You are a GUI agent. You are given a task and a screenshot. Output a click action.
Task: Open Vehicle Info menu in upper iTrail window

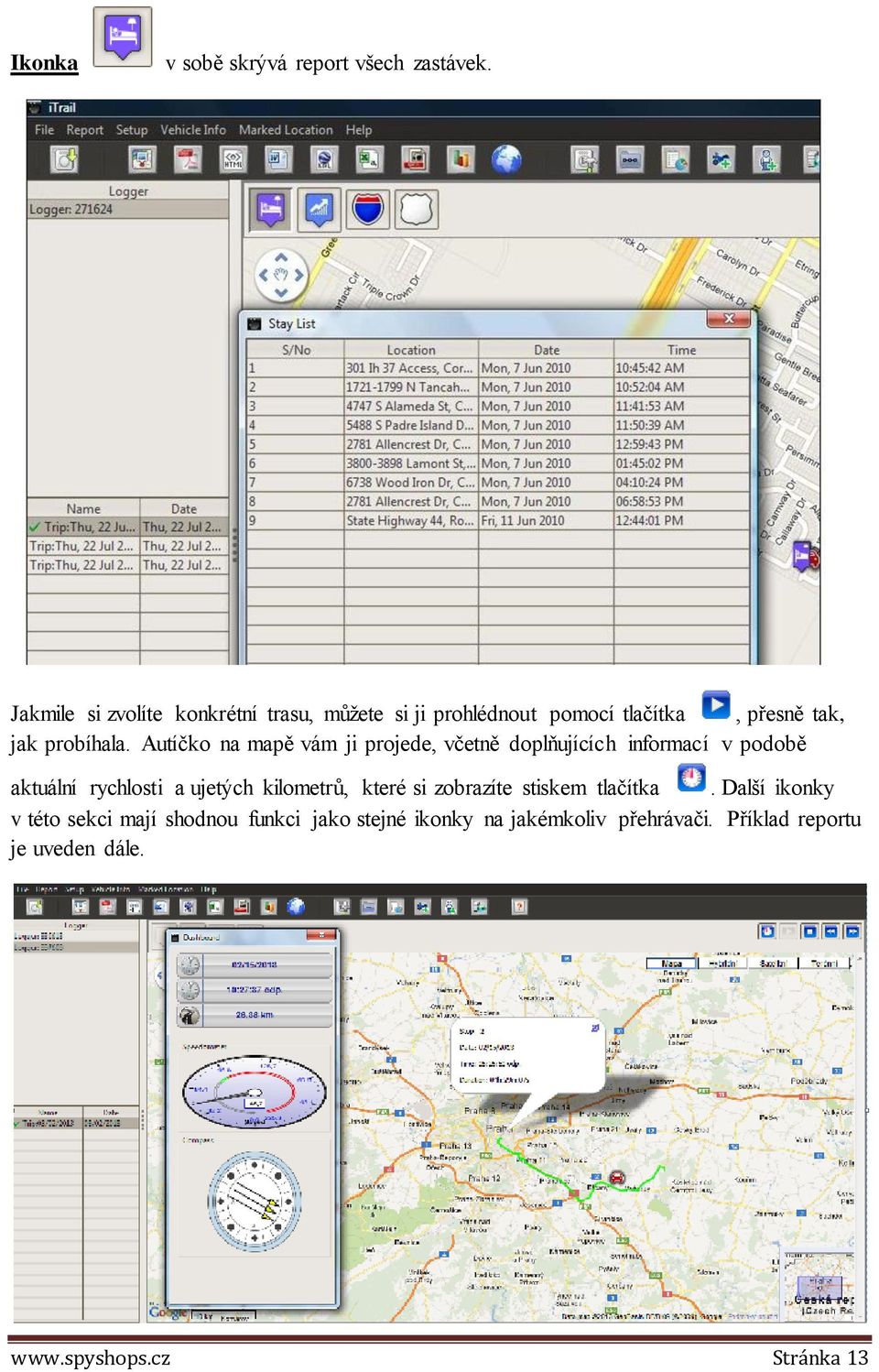click(192, 130)
